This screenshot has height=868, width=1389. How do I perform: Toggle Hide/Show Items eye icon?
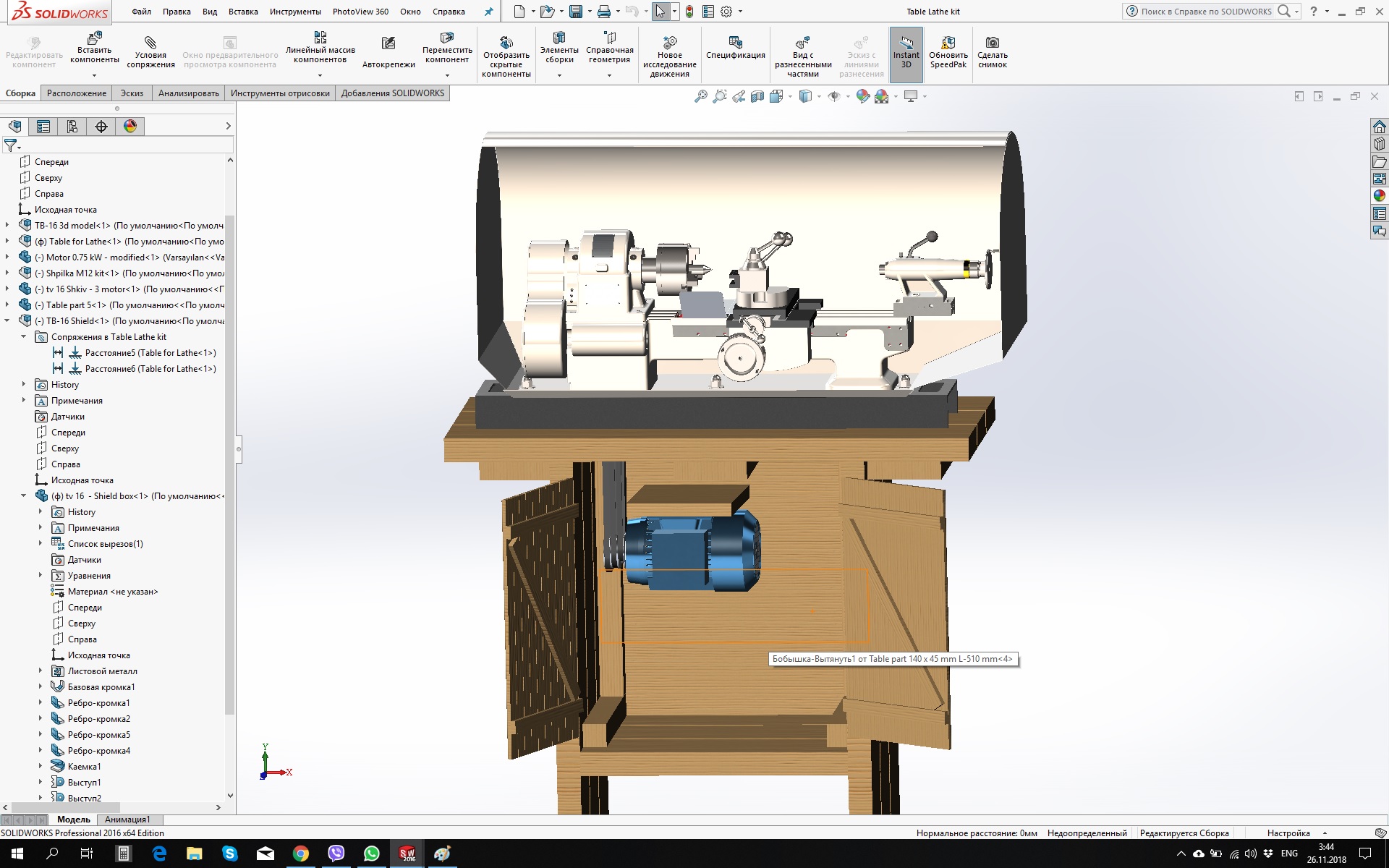pyautogui.click(x=834, y=96)
